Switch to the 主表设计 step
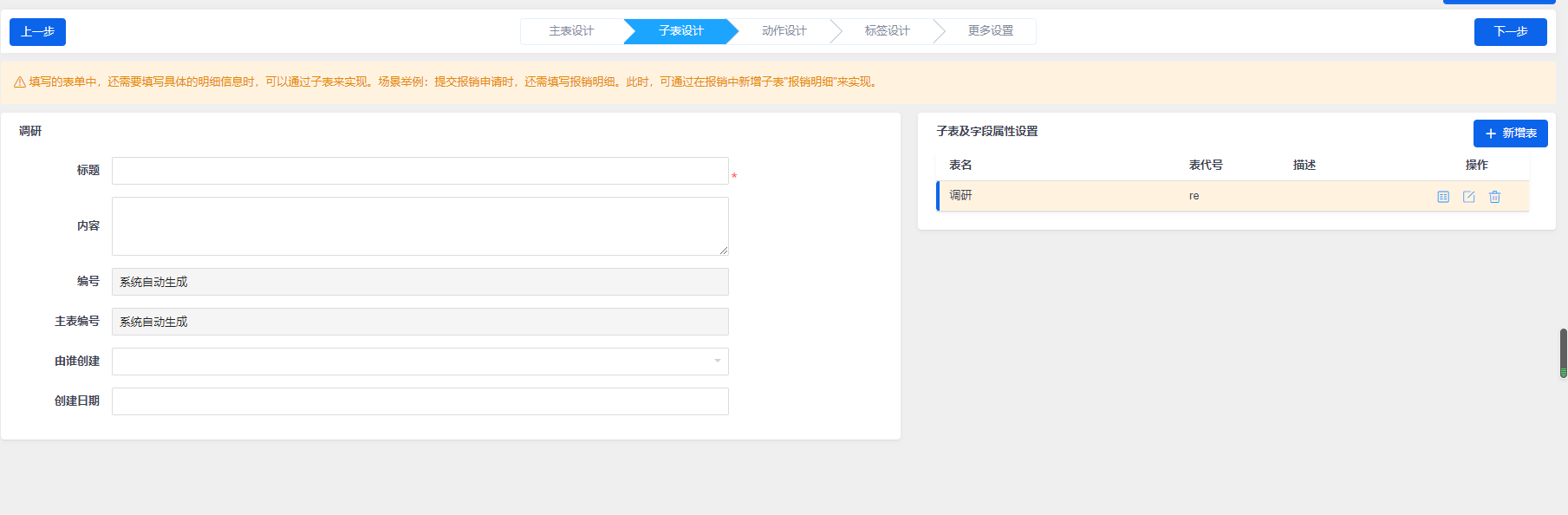1568x515 pixels. click(x=571, y=31)
